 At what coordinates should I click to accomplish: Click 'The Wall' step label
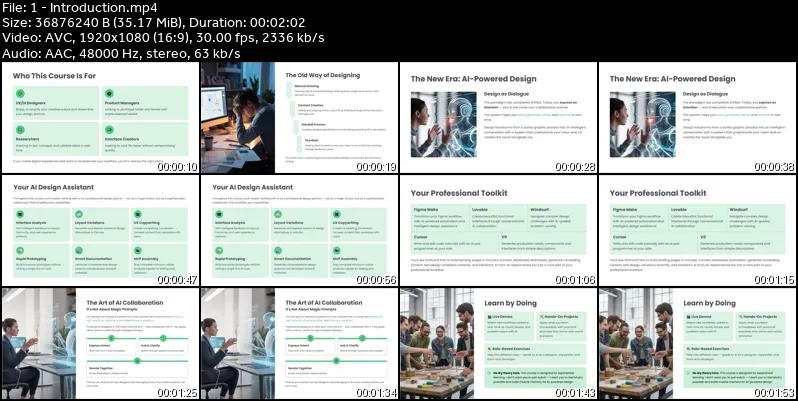click(x=311, y=140)
